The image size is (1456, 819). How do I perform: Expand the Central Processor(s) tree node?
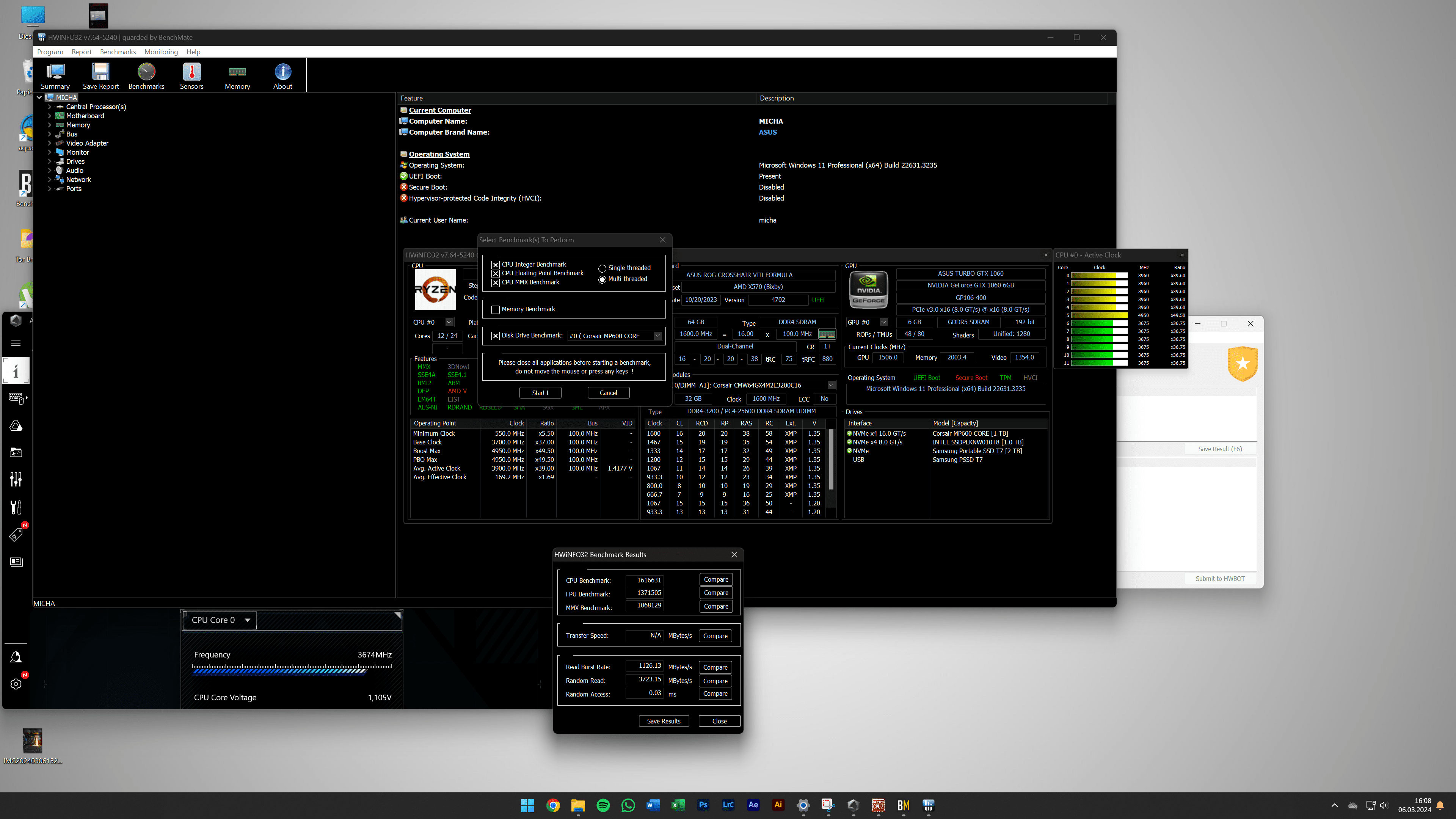(50, 107)
